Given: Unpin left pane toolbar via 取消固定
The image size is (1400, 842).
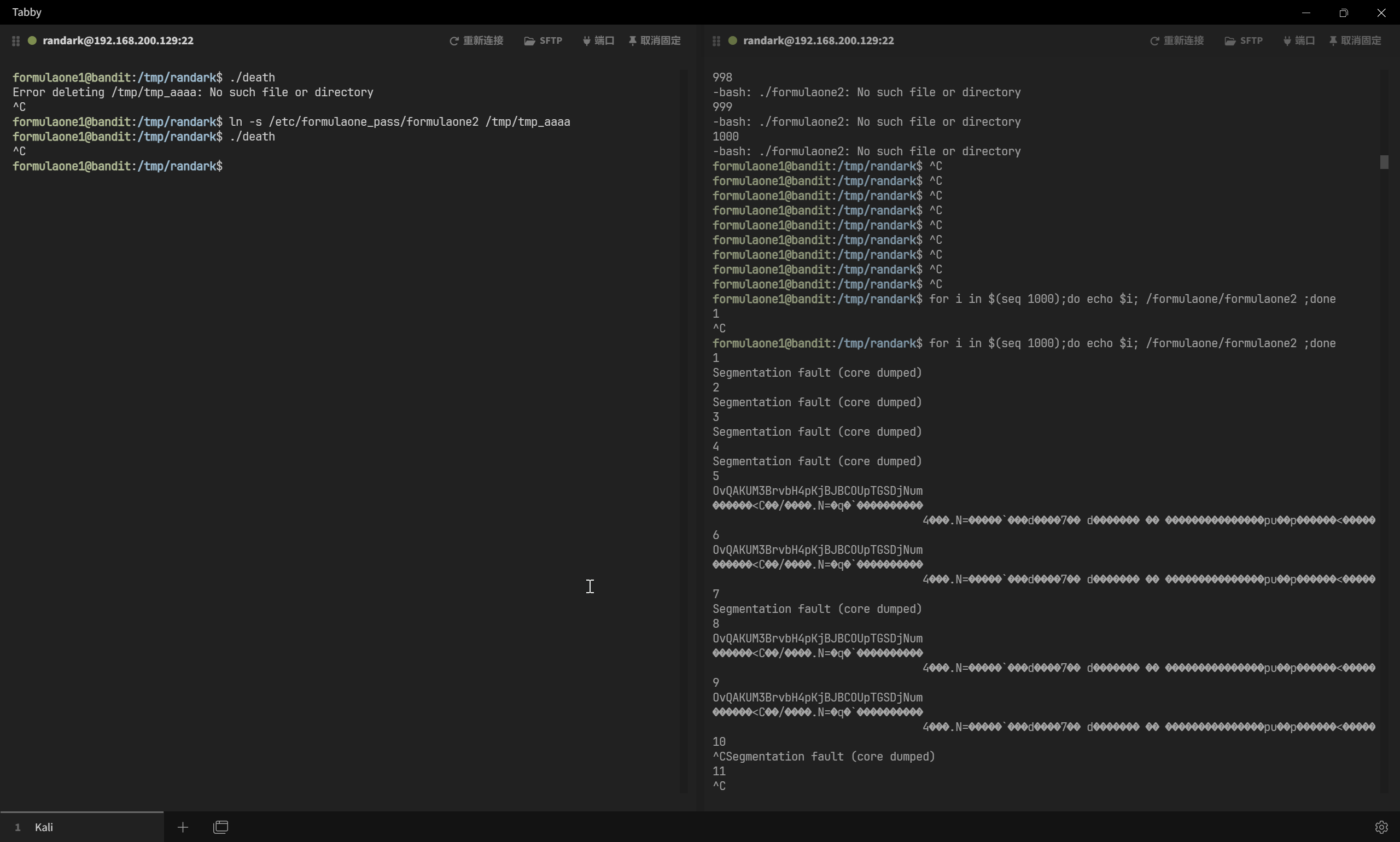Looking at the screenshot, I should pyautogui.click(x=654, y=41).
